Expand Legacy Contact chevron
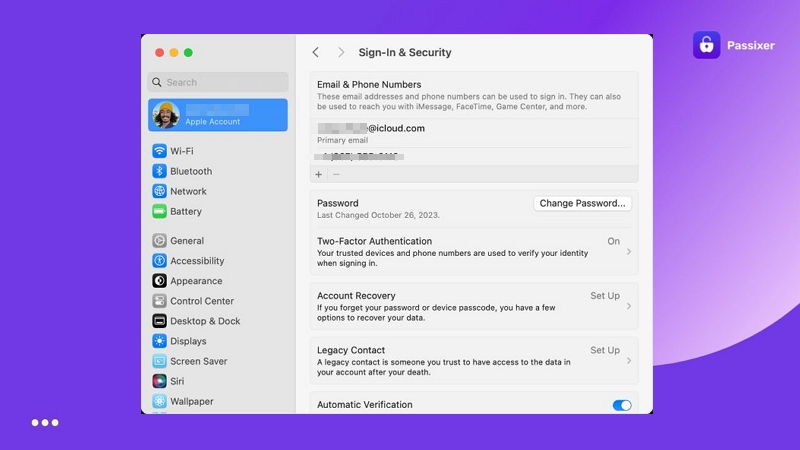 point(629,361)
